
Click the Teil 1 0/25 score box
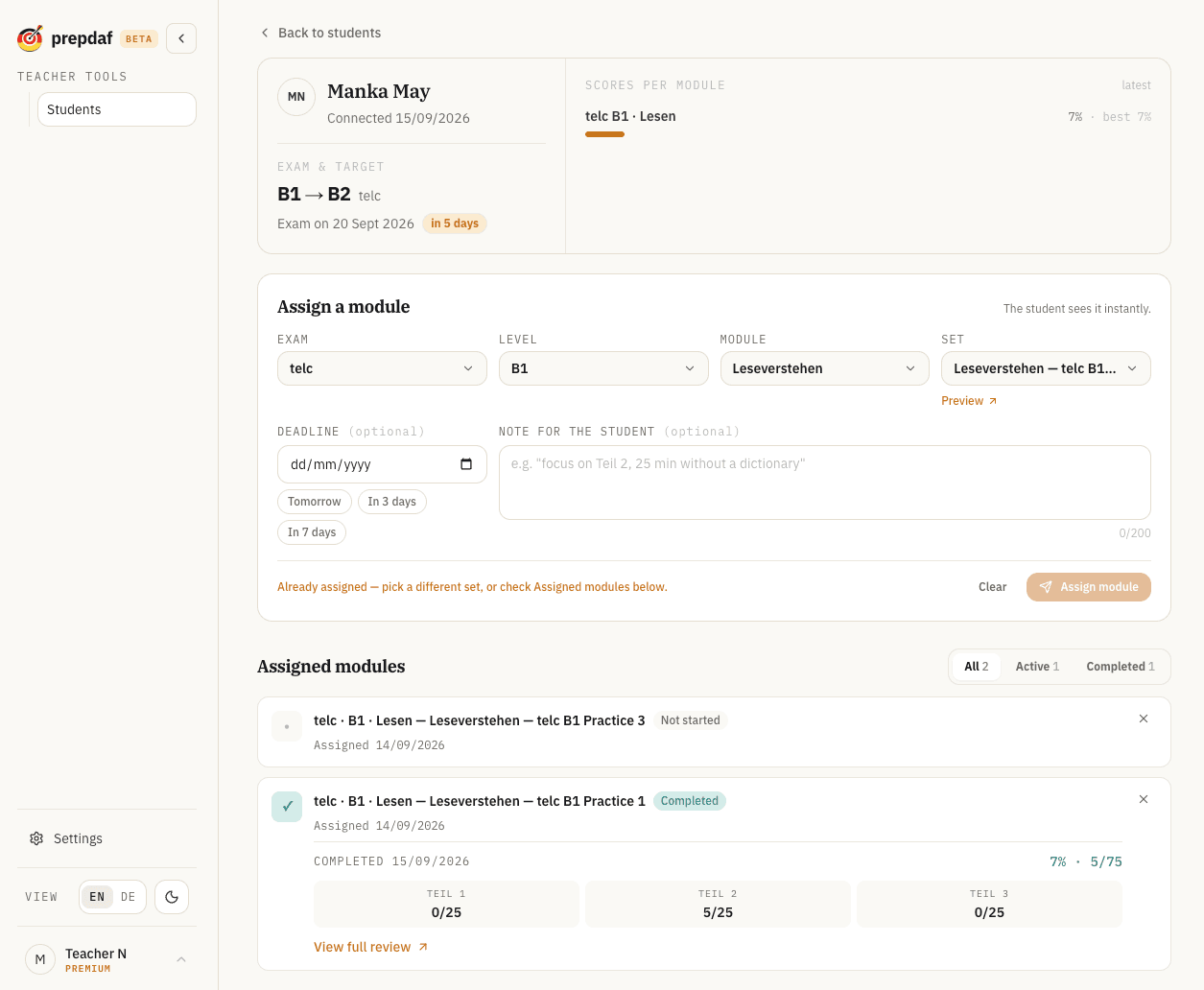point(446,904)
